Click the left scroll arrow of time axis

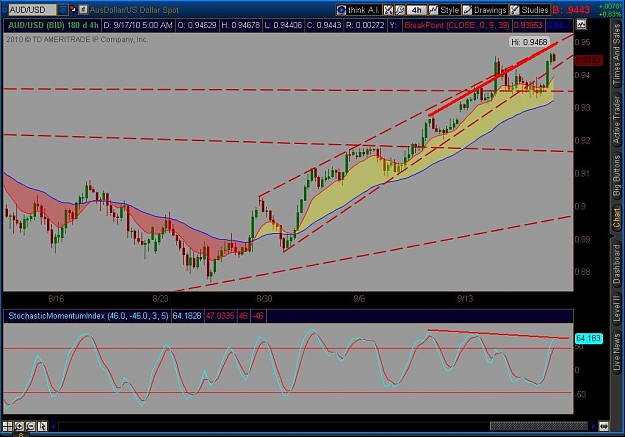(53, 426)
